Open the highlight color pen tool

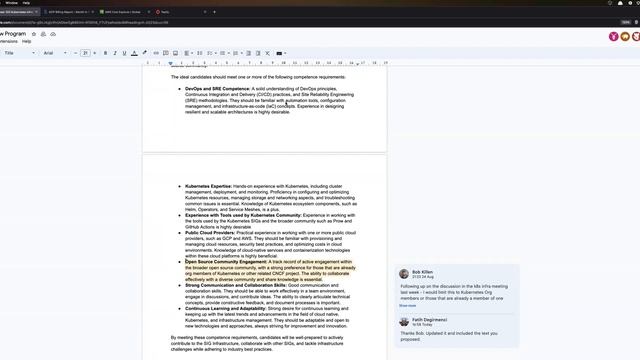144,53
